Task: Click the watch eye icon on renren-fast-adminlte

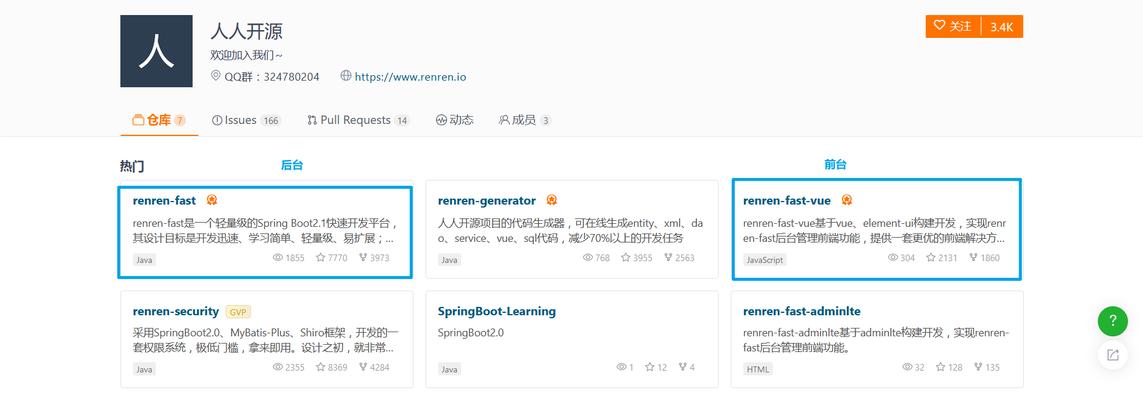Action: click(907, 367)
